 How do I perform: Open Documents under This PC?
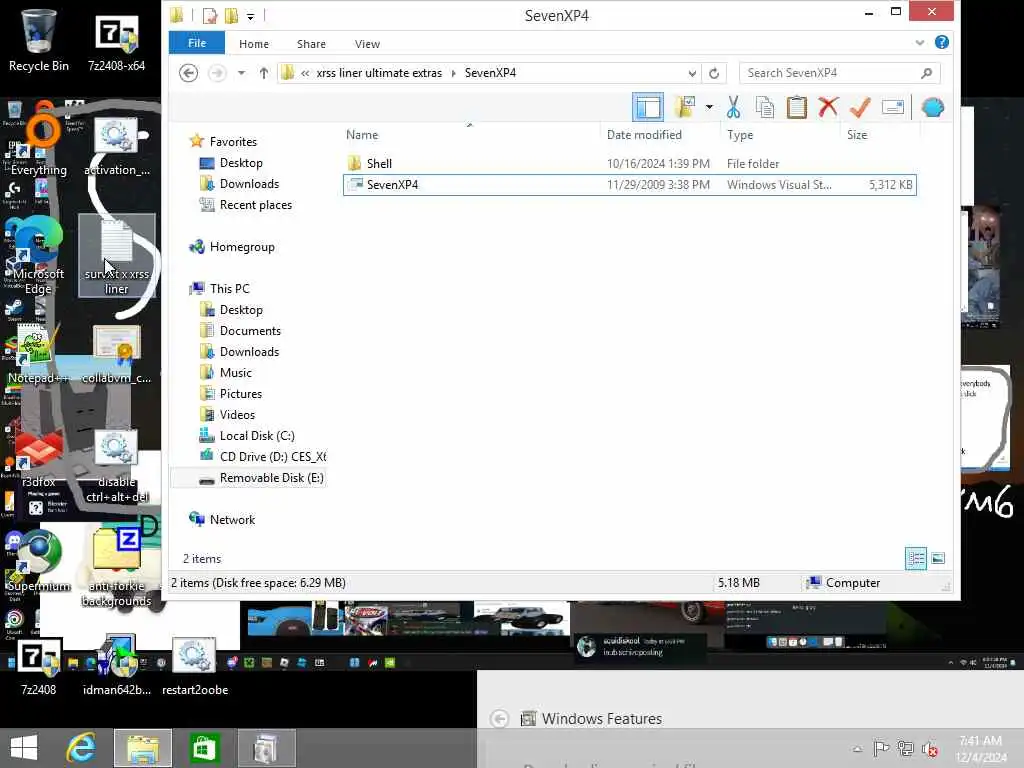point(240,330)
